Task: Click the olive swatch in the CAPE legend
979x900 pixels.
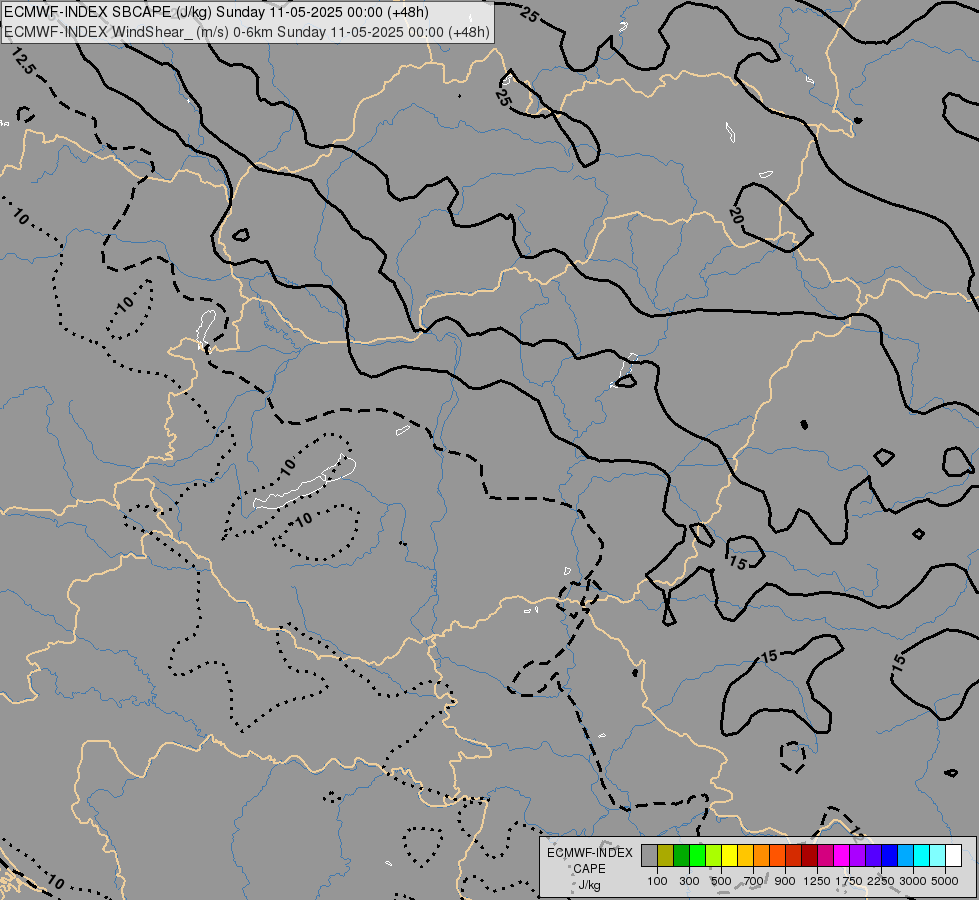Action: 666,856
